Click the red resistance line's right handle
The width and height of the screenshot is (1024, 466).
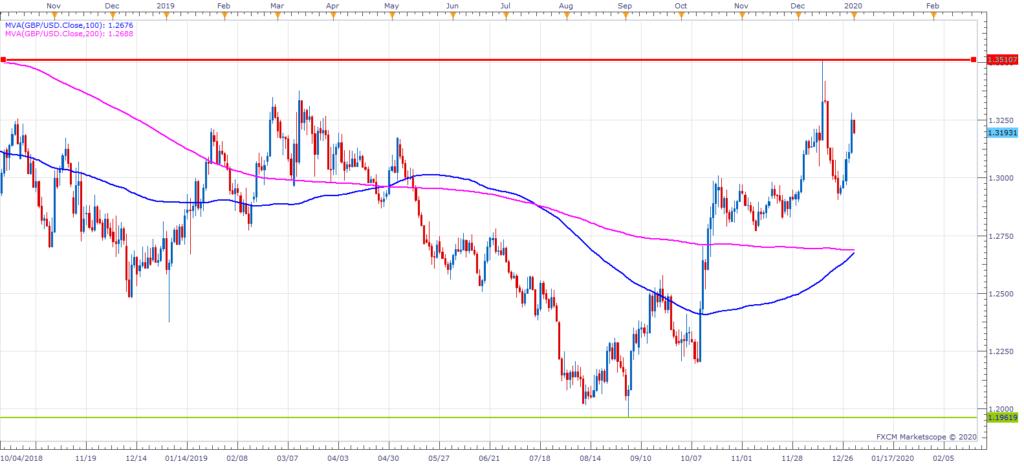pos(974,60)
